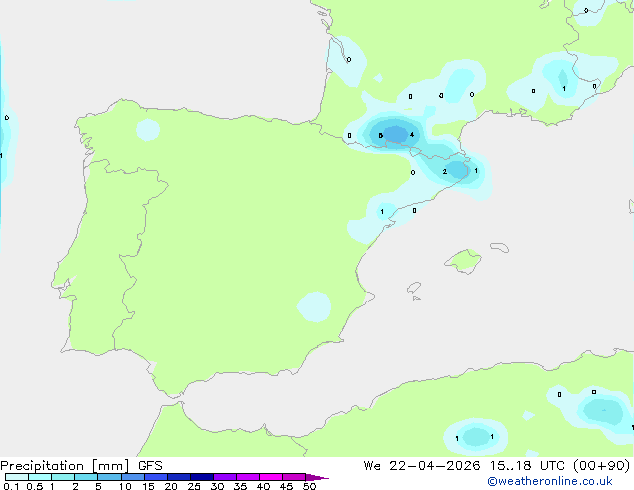The width and height of the screenshot is (634, 490).
Task: Click Menorca island outline on the map
Action: 500,247
